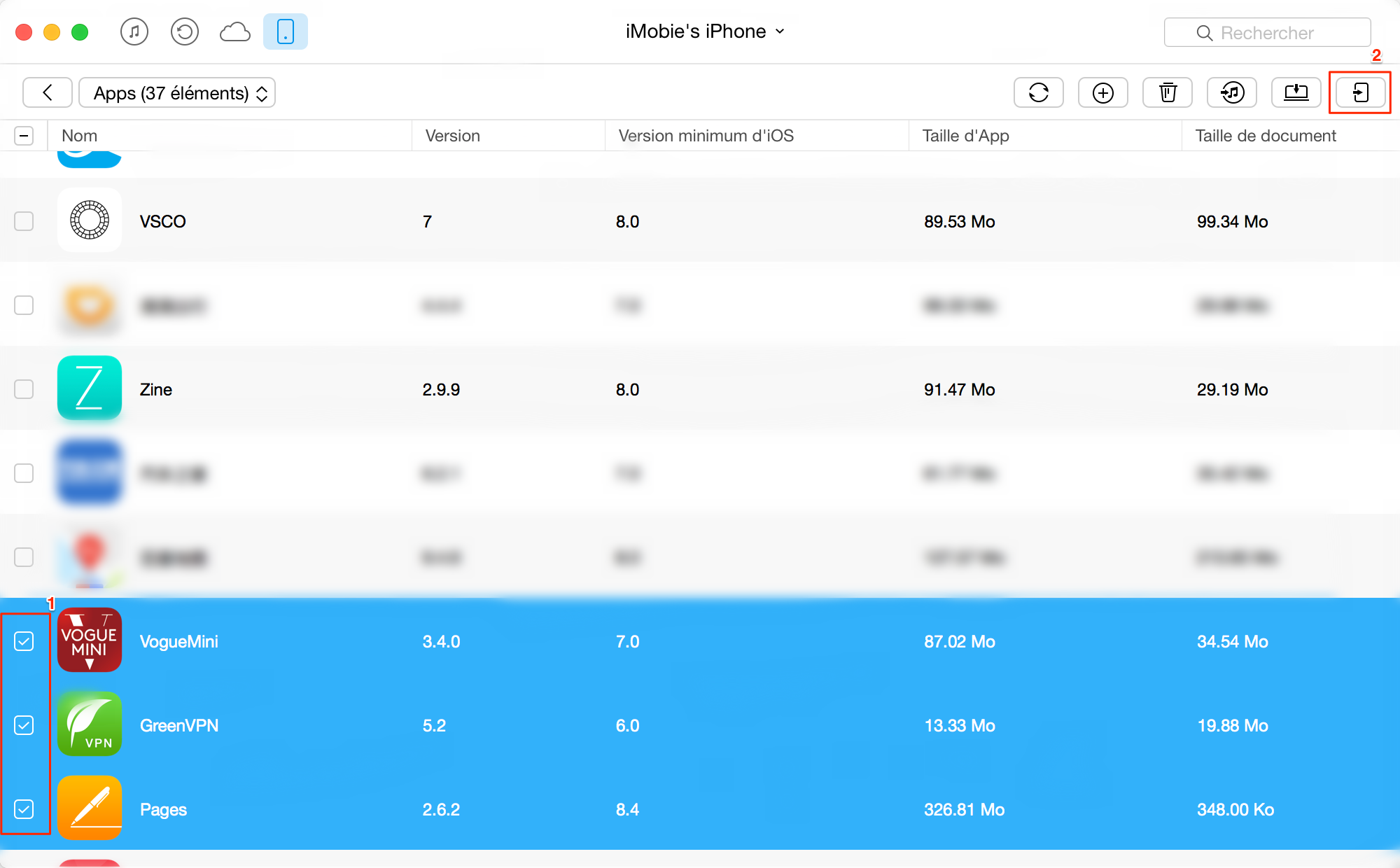The height and width of the screenshot is (868, 1400).
Task: Tick the Zine app checkbox
Action: [24, 389]
